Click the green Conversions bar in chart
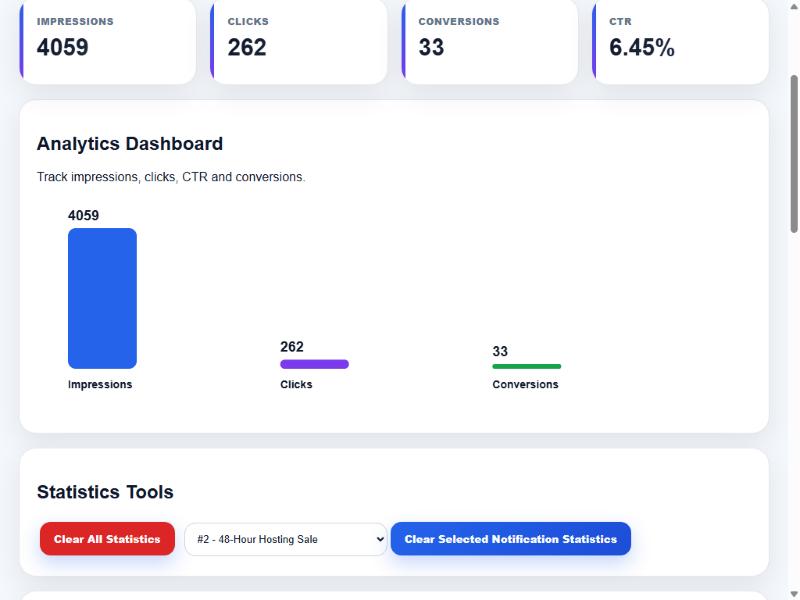The image size is (800, 600). [527, 366]
